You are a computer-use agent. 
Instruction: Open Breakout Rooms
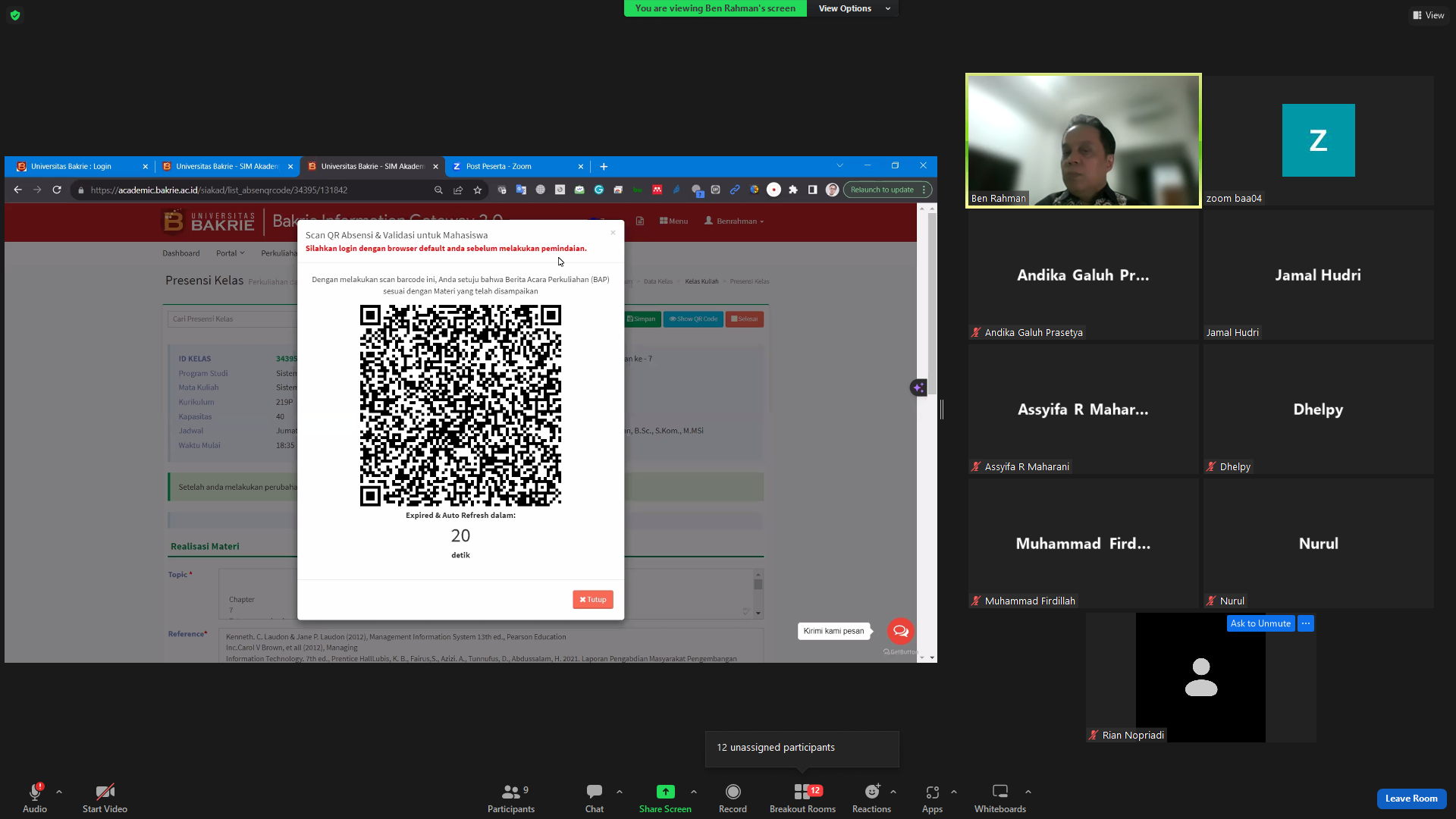pyautogui.click(x=802, y=798)
